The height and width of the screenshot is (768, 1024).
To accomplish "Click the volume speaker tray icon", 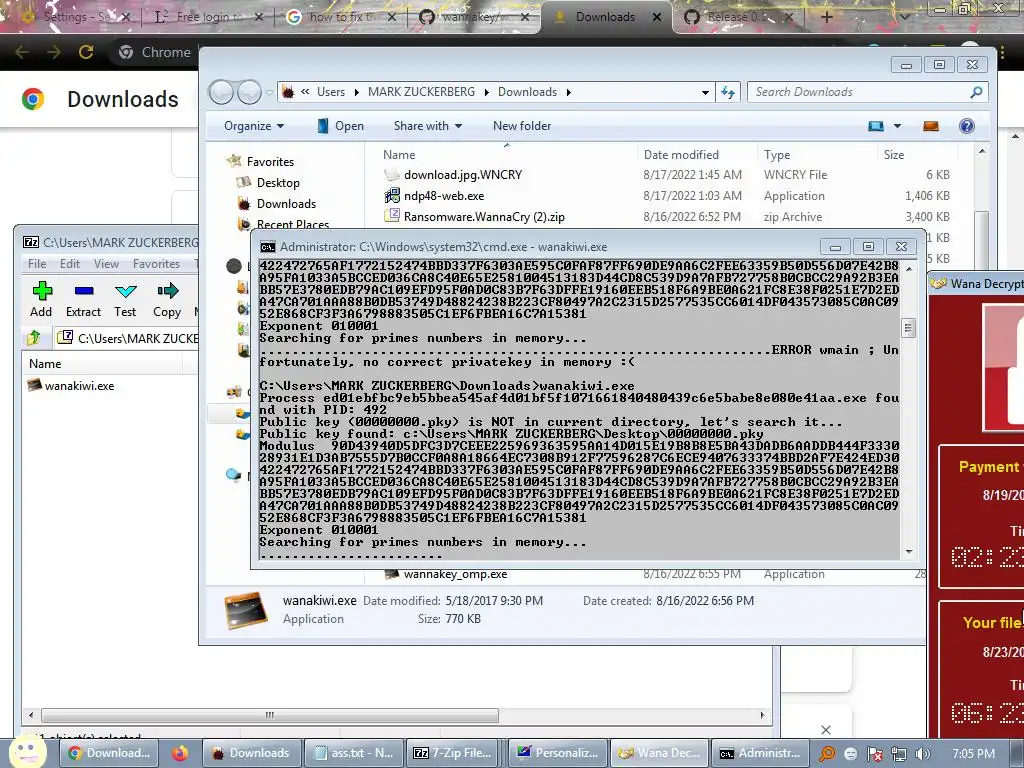I will (x=922, y=754).
